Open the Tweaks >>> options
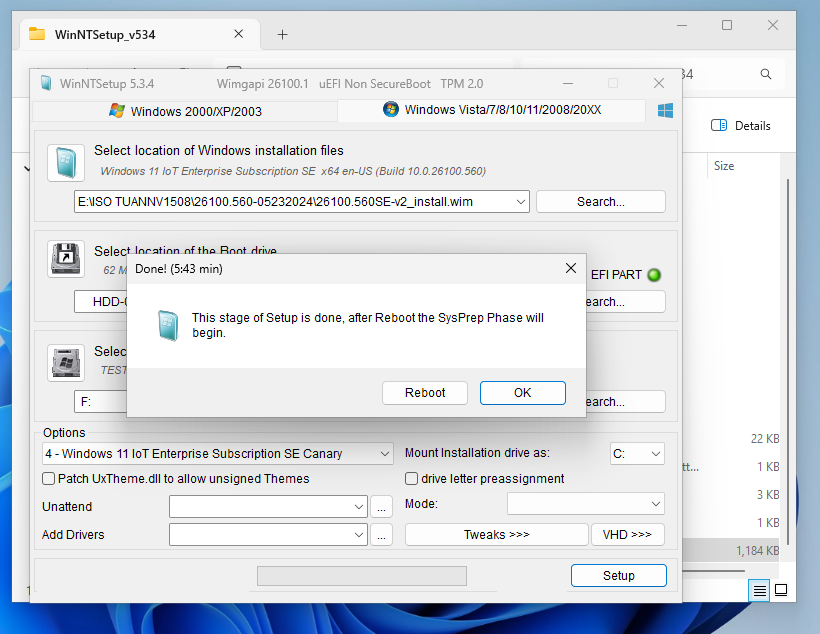 (496, 535)
